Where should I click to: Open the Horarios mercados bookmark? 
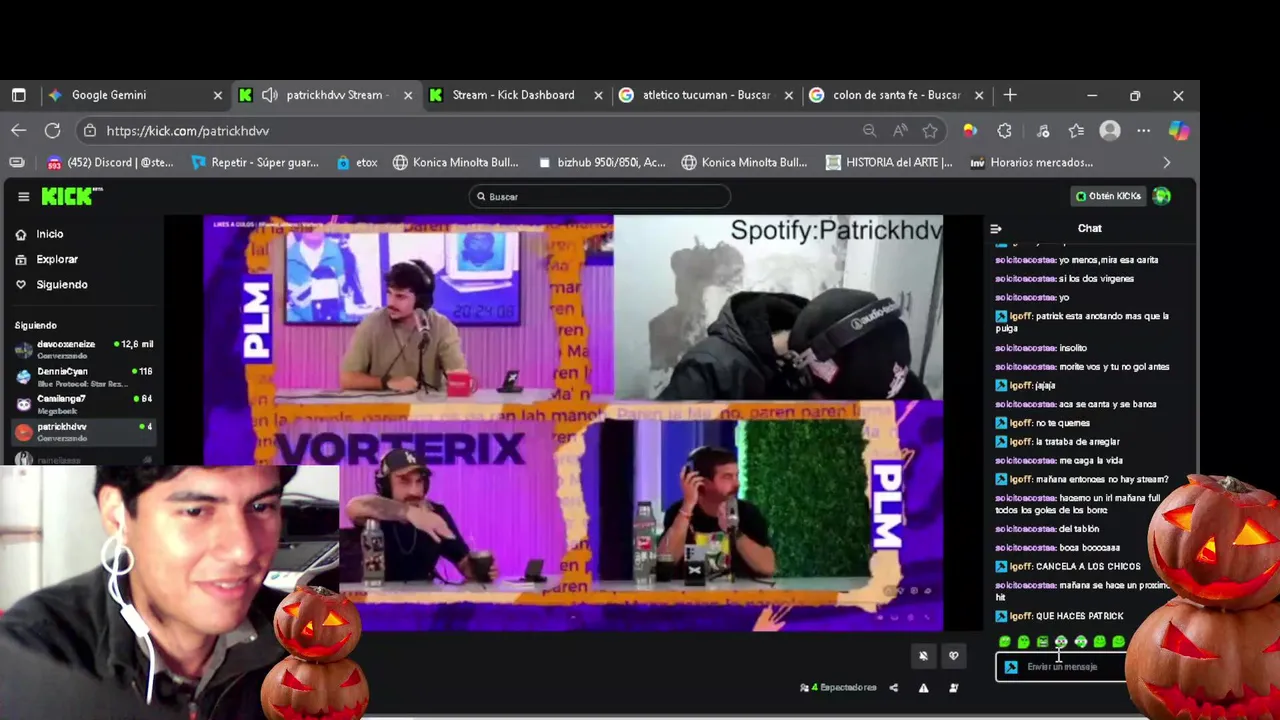point(1032,162)
